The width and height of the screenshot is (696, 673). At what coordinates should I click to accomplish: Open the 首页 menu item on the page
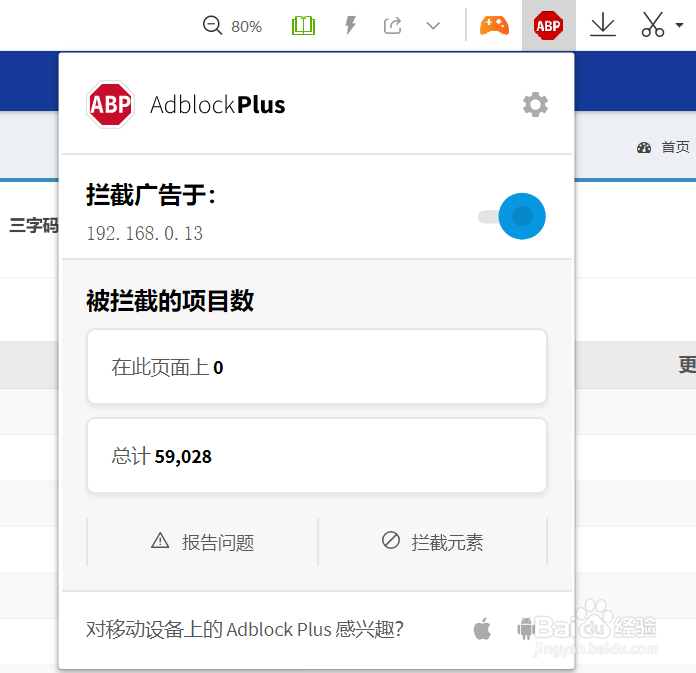(x=676, y=147)
